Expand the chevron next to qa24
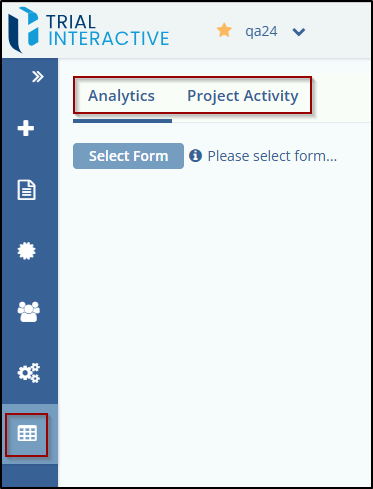Image resolution: width=373 pixels, height=489 pixels. [x=299, y=32]
